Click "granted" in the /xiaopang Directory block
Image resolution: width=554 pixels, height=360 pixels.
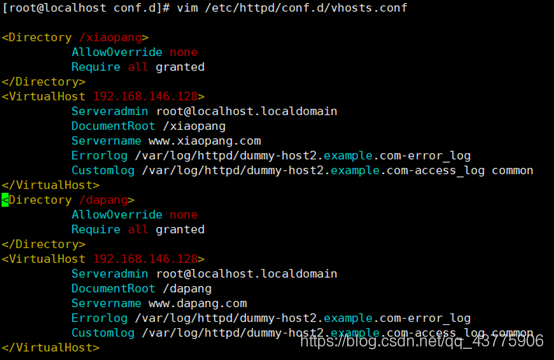(180, 67)
